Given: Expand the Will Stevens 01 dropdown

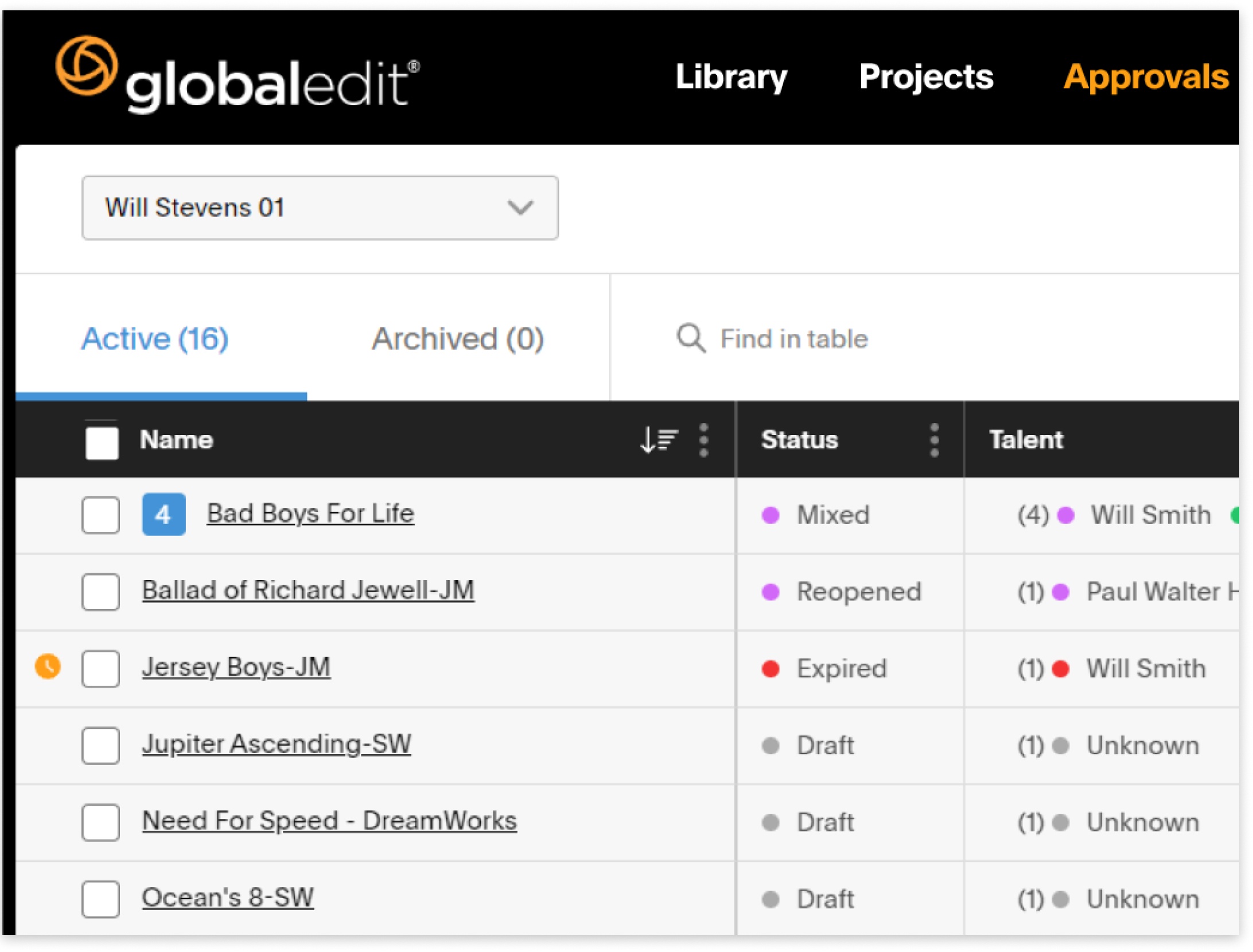Looking at the screenshot, I should tap(320, 208).
